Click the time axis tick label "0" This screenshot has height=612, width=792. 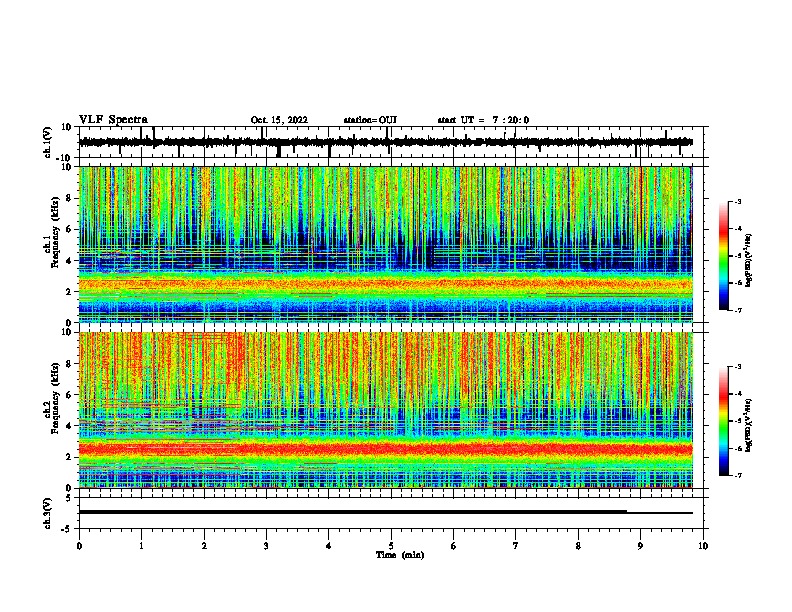click(x=79, y=546)
